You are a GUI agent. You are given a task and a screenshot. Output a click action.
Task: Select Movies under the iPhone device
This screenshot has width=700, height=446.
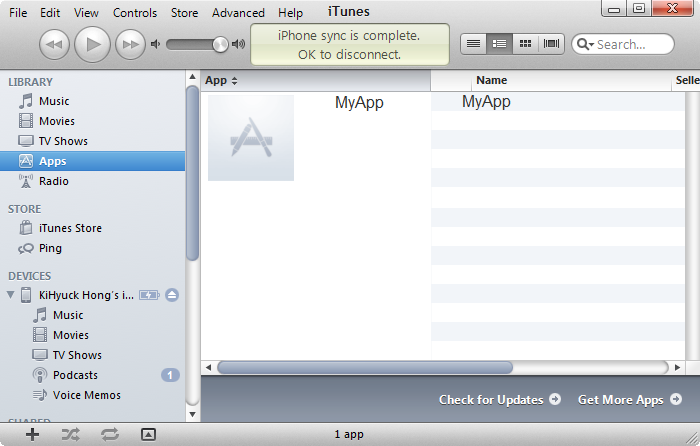pyautogui.click(x=92, y=335)
